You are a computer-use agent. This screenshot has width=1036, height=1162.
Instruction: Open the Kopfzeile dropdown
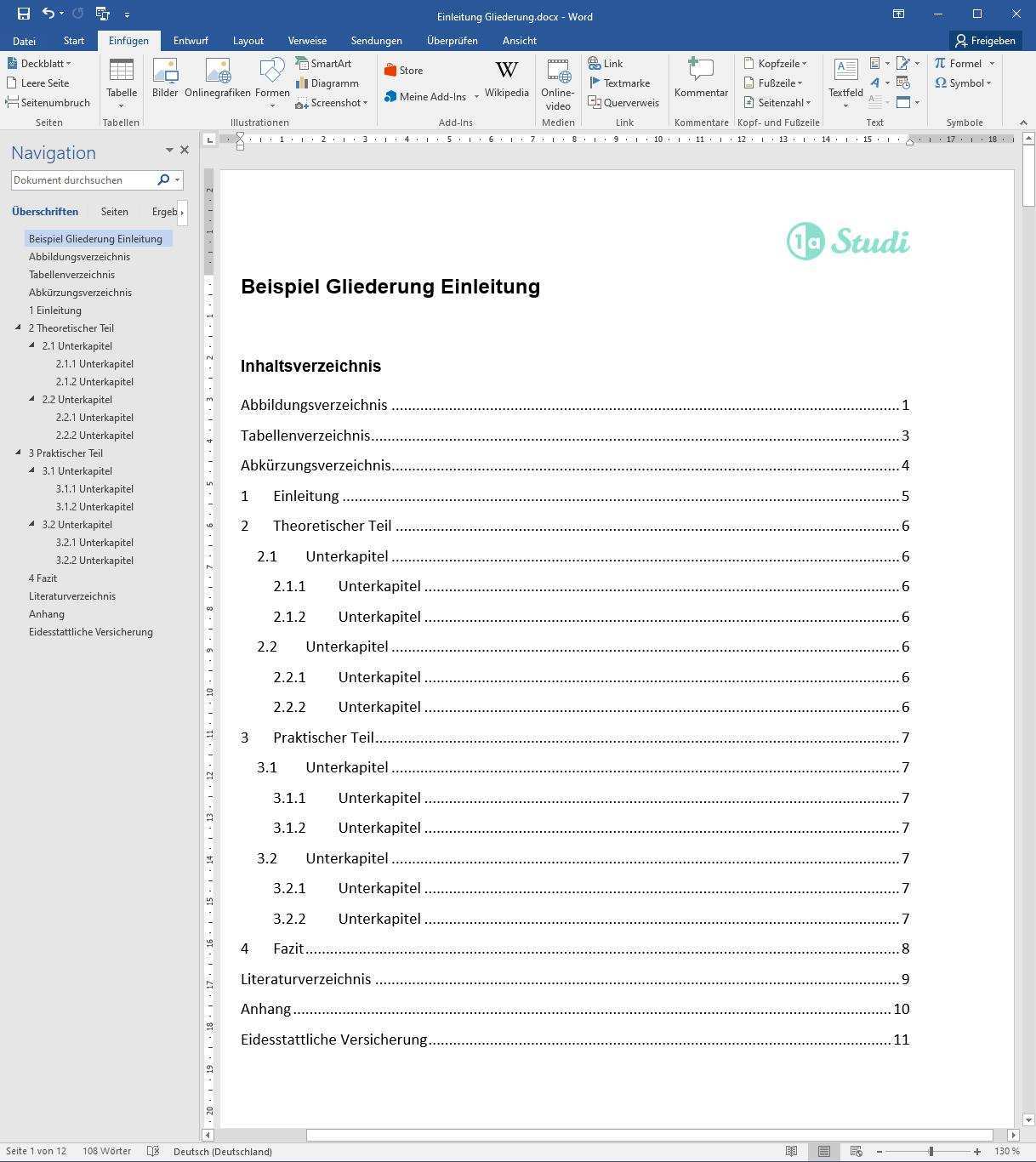pos(776,64)
